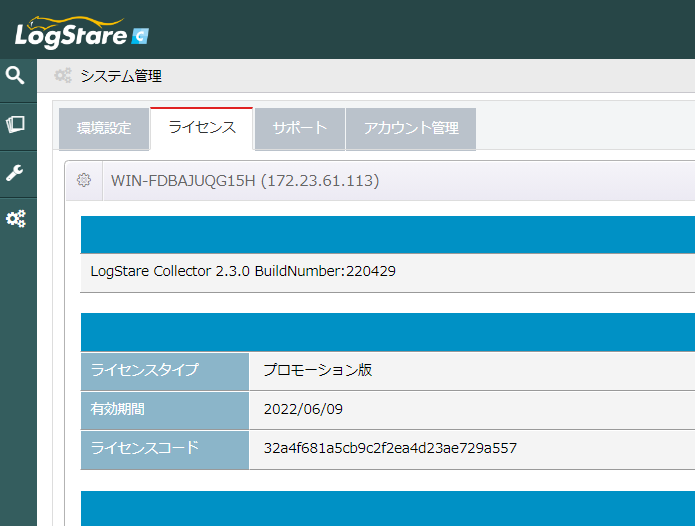Click the ライセンスタイプ label cell
695x526 pixels.
(x=165, y=371)
